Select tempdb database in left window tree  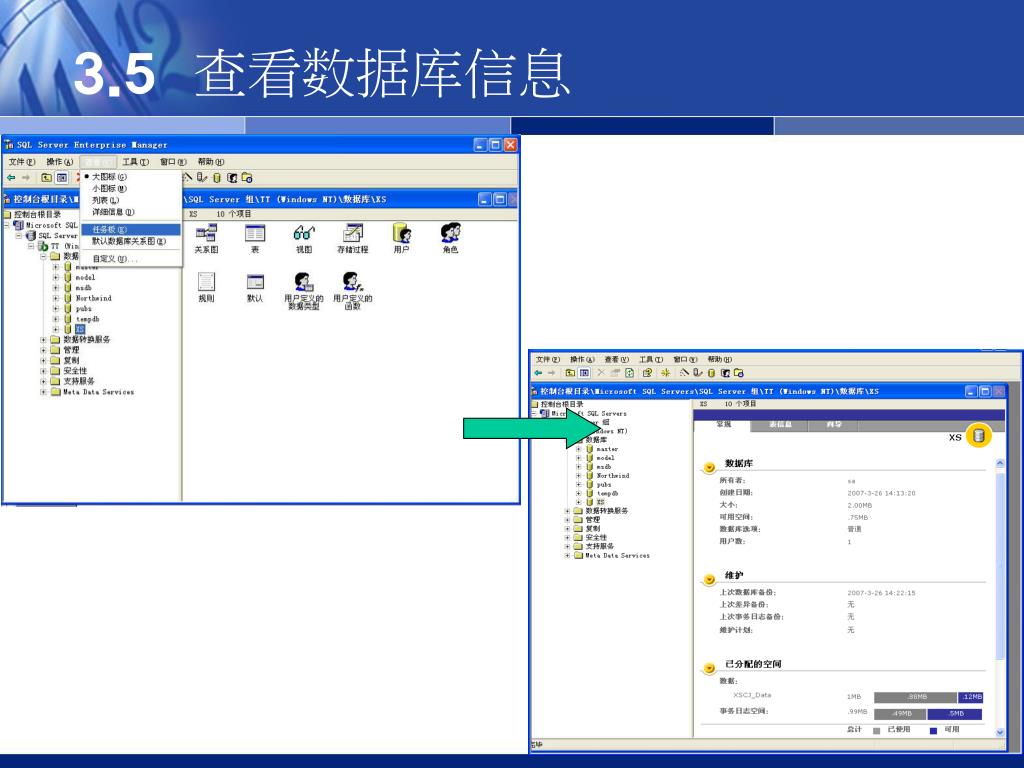pyautogui.click(x=88, y=319)
